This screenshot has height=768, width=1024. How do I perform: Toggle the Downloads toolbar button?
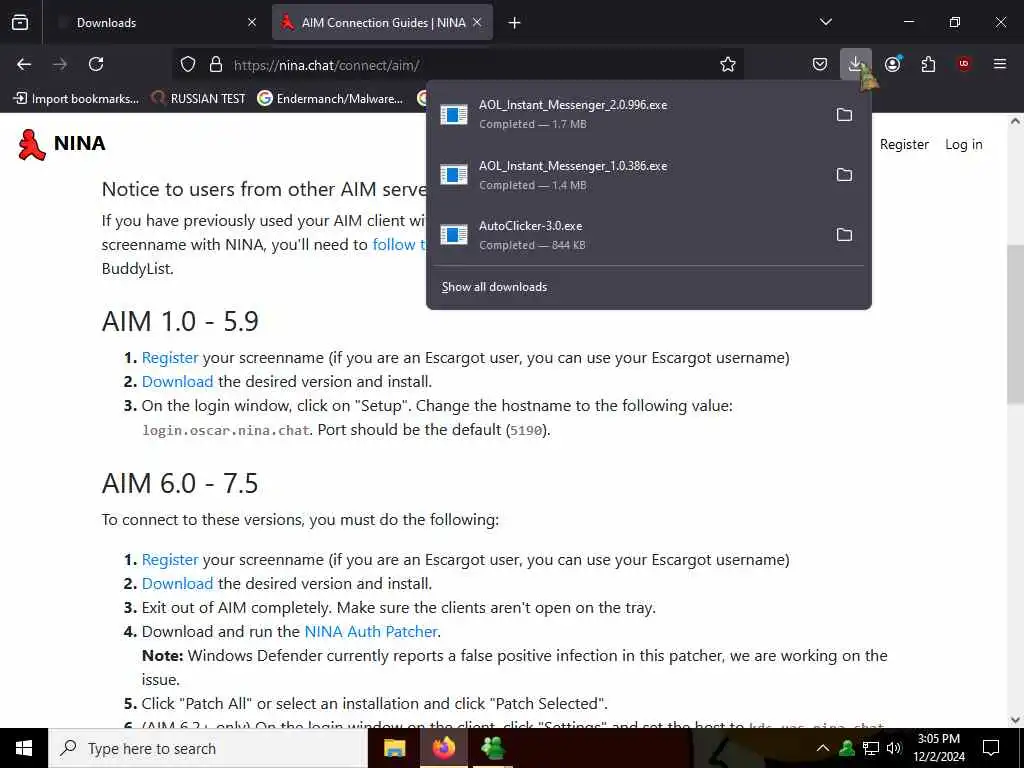click(x=856, y=64)
